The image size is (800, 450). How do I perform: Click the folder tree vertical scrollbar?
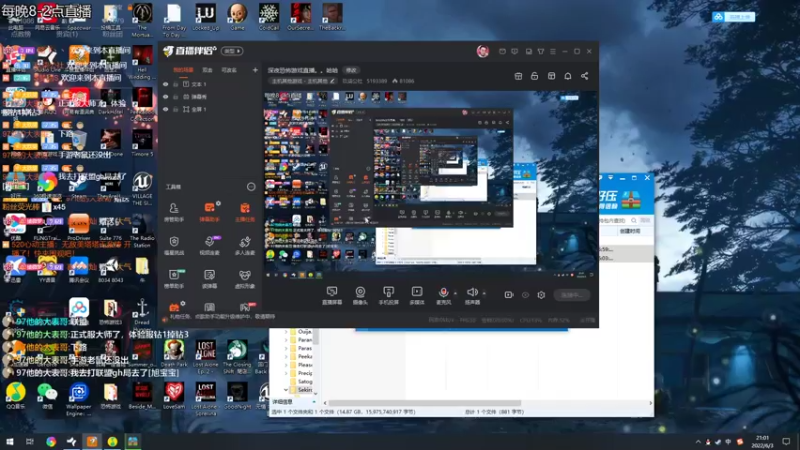coord(316,337)
